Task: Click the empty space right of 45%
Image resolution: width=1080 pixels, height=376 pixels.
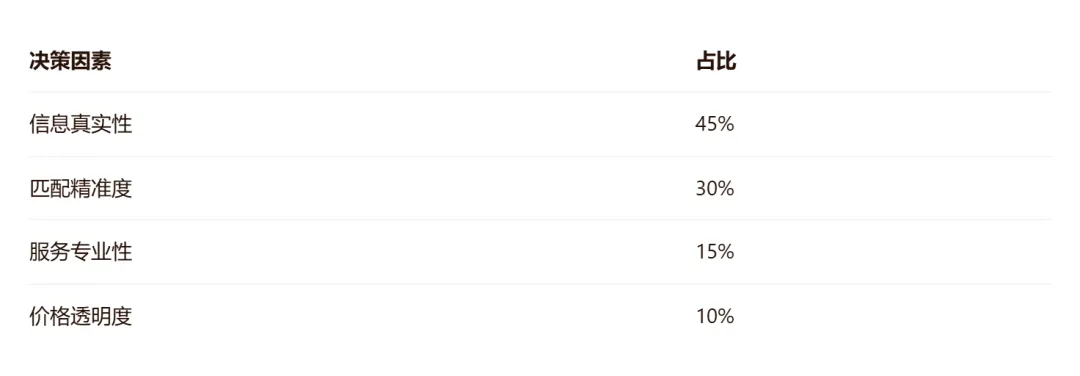Action: click(x=893, y=125)
